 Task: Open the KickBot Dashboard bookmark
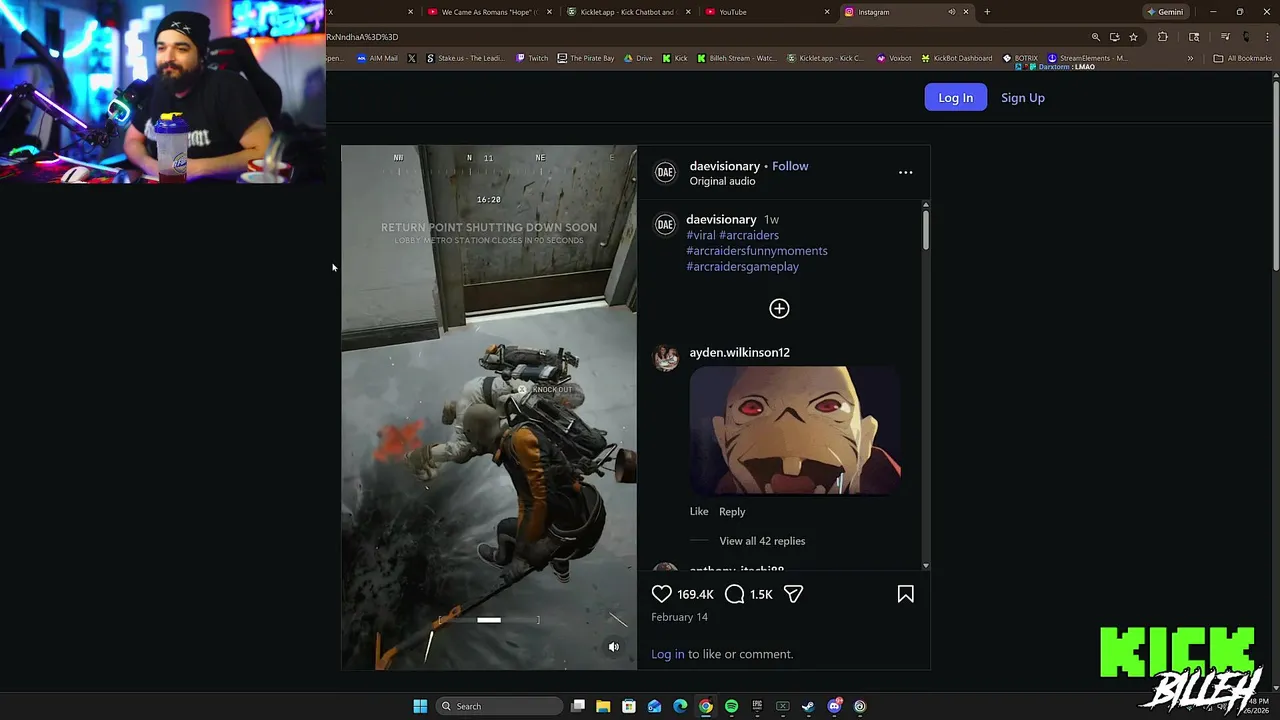957,58
